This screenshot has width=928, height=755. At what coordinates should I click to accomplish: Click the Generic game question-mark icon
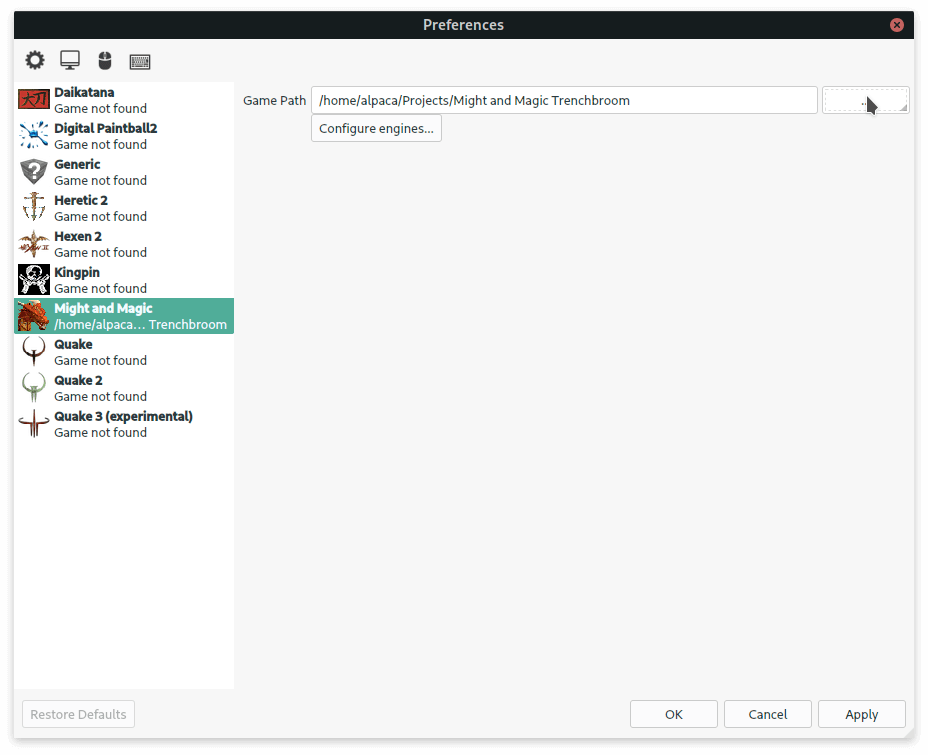pyautogui.click(x=34, y=172)
